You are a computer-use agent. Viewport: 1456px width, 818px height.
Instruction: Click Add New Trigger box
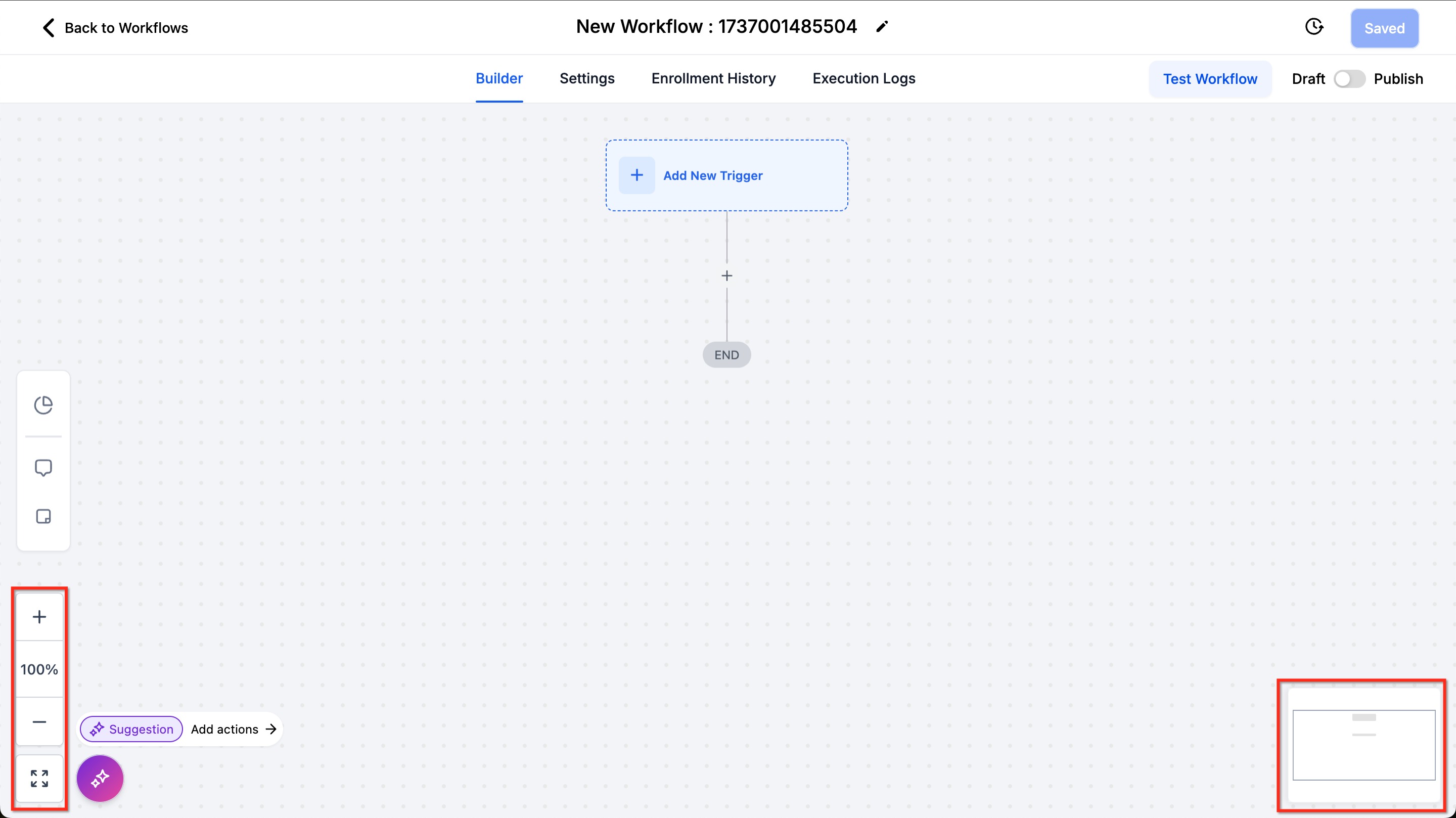726,175
